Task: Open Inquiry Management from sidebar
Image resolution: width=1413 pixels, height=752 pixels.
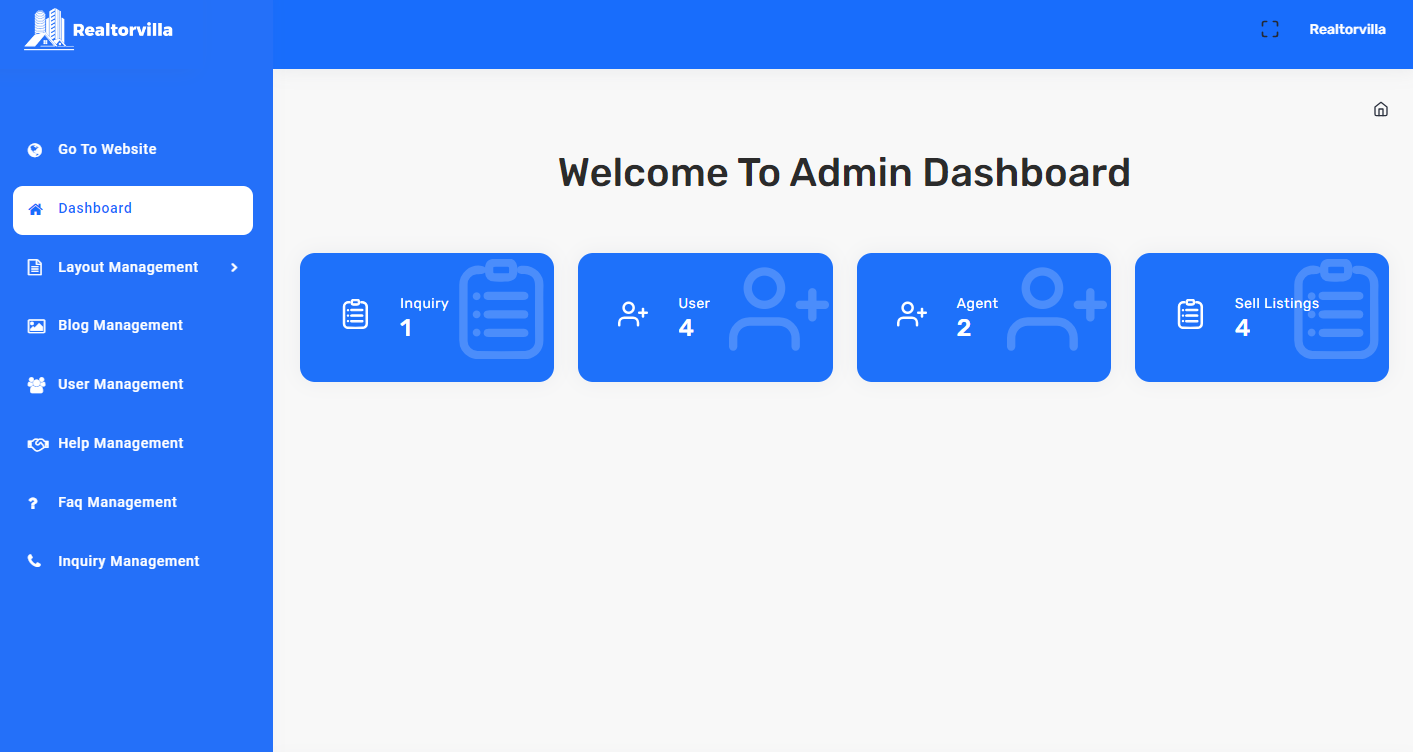Action: pyautogui.click(x=128, y=561)
